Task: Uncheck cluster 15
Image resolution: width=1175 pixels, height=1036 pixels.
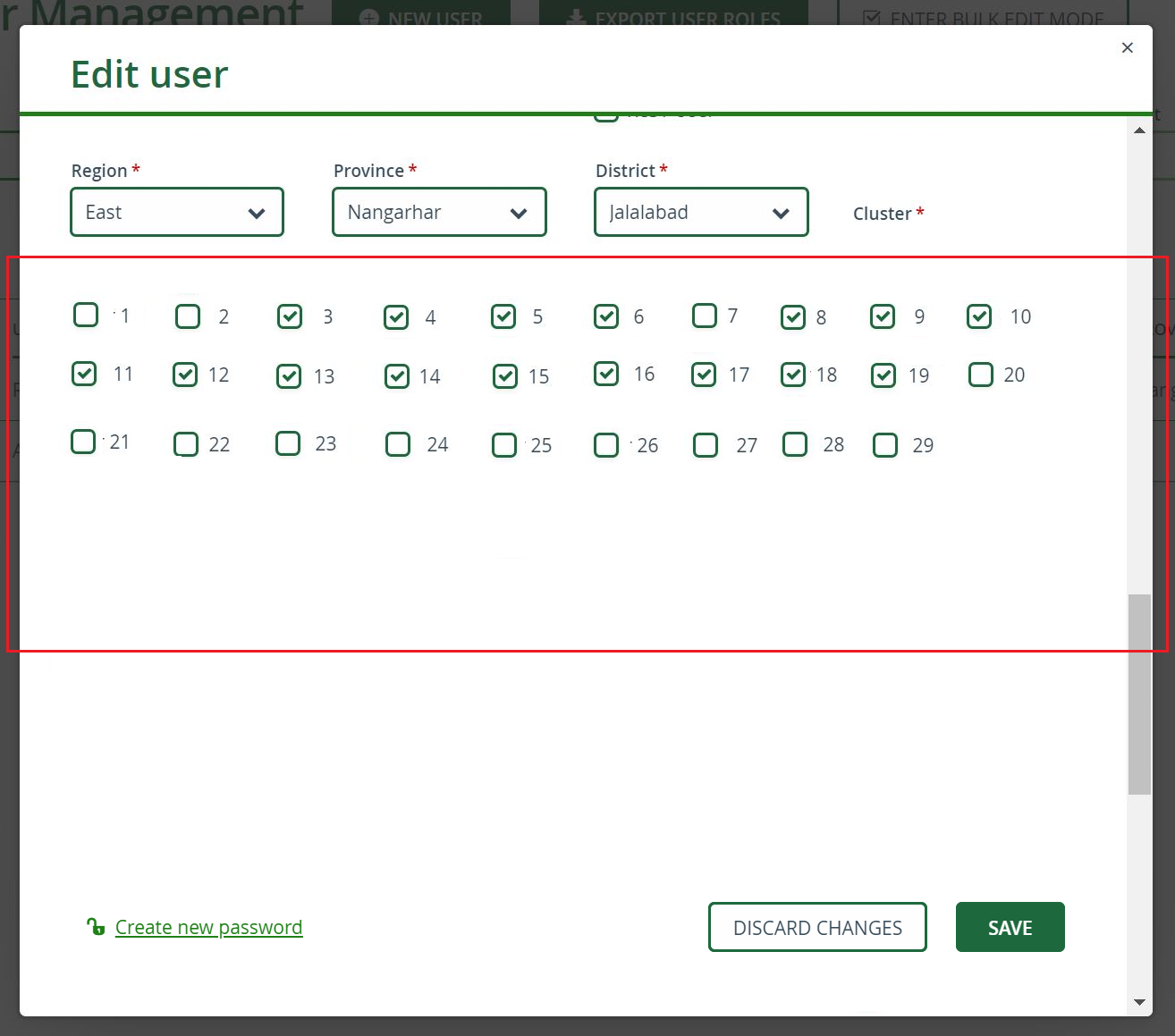Action: (504, 376)
